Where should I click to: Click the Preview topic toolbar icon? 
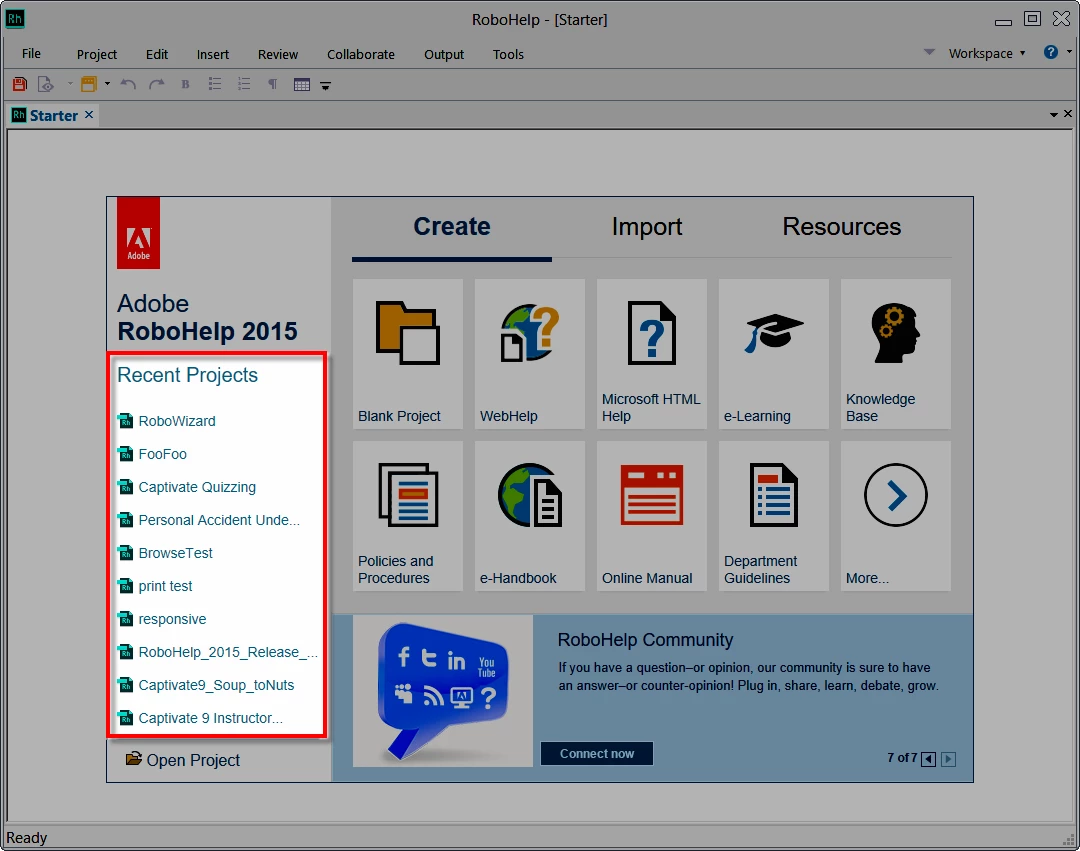tap(45, 85)
